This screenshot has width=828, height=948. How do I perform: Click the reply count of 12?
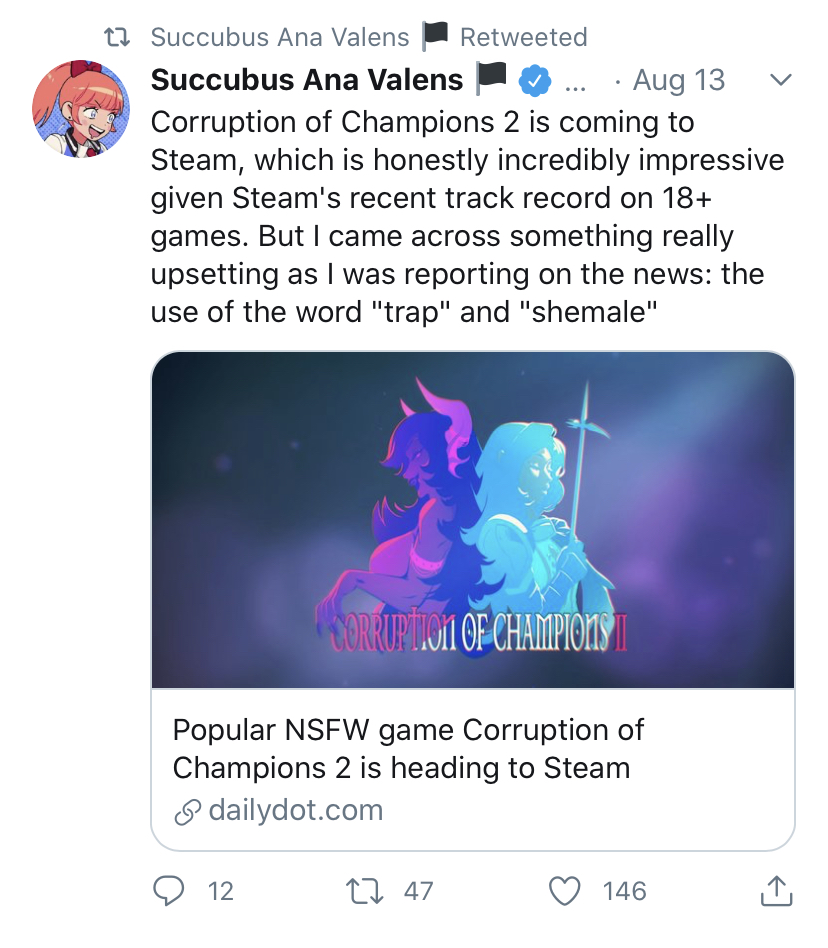coord(221,891)
